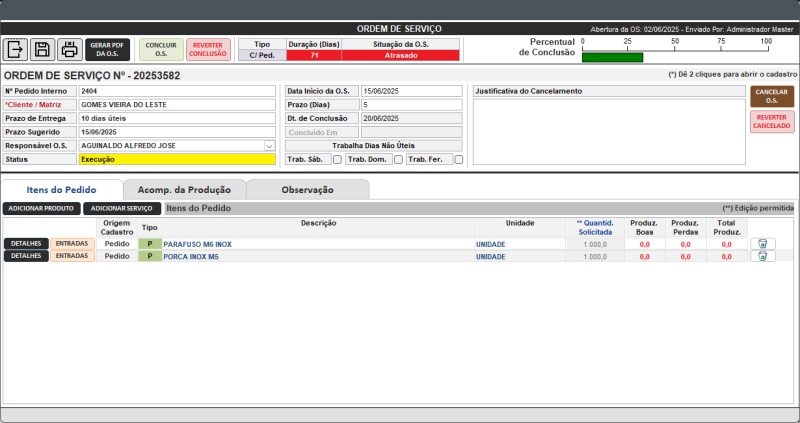The image size is (800, 423).
Task: Click the yellow Status field showing Execução
Action: [x=176, y=159]
